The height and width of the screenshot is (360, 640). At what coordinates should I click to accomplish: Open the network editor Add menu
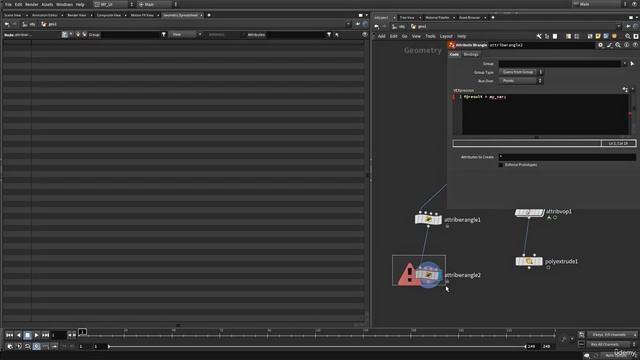tap(381, 36)
